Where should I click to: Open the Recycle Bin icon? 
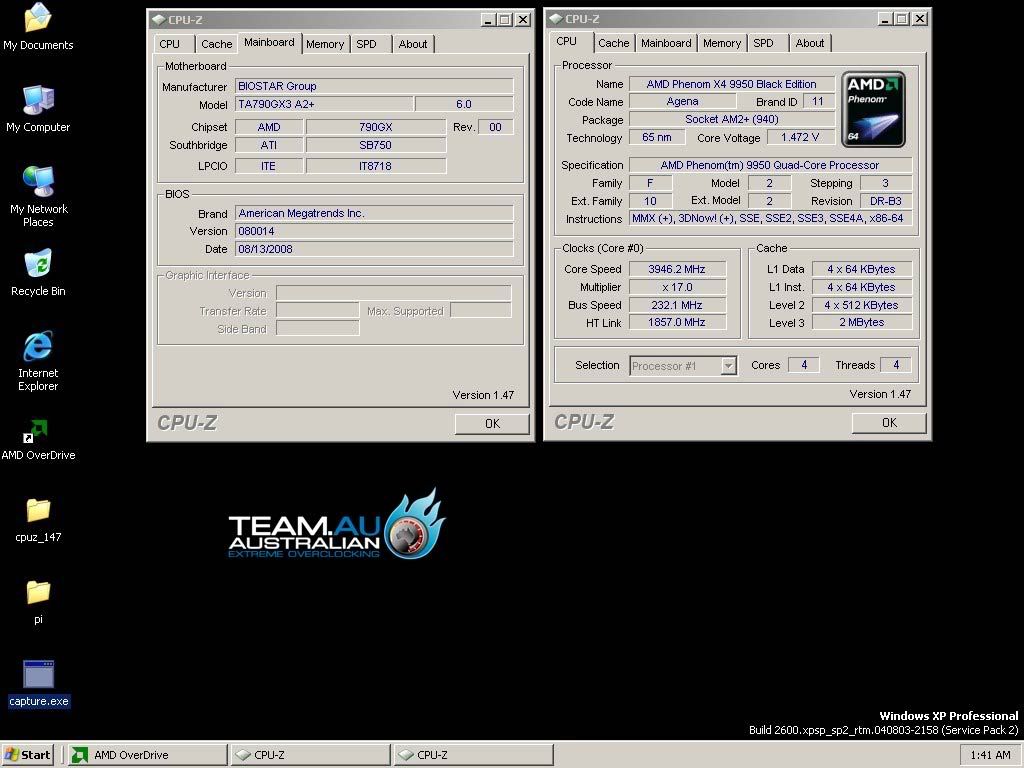coord(38,273)
